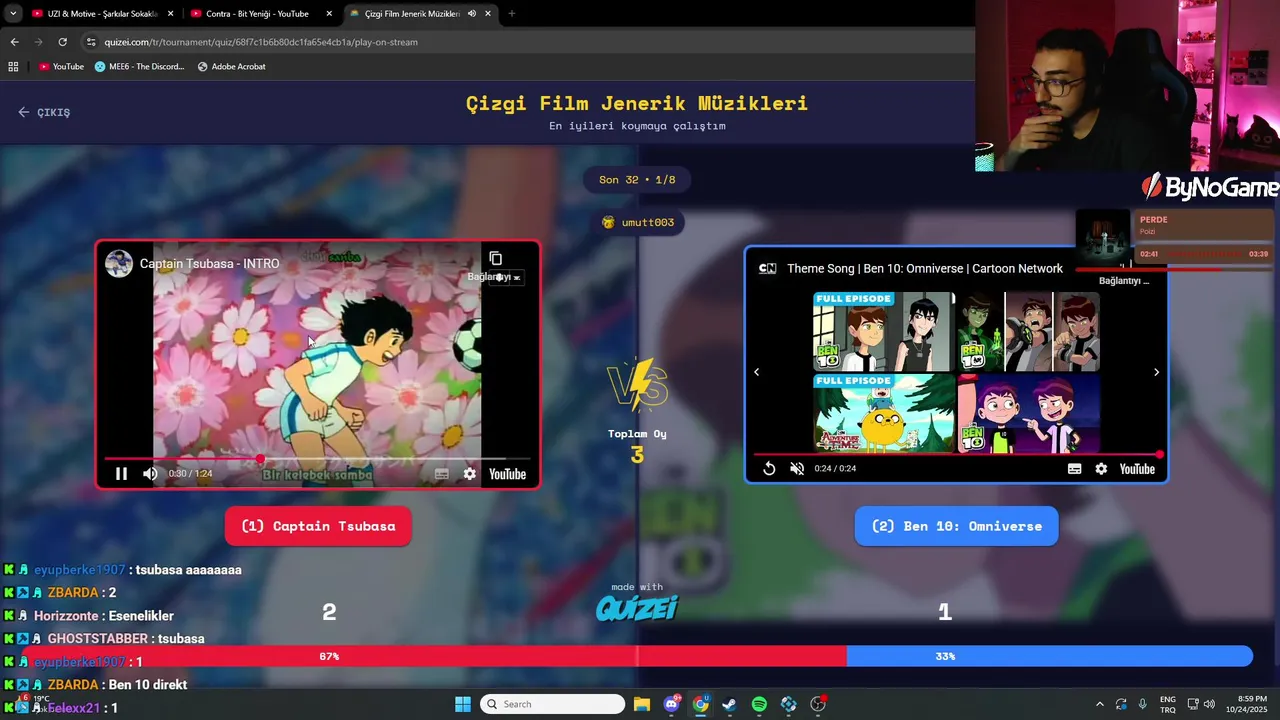Open the Adobe Acrobat bookmark
The height and width of the screenshot is (720, 1280).
coord(231,67)
